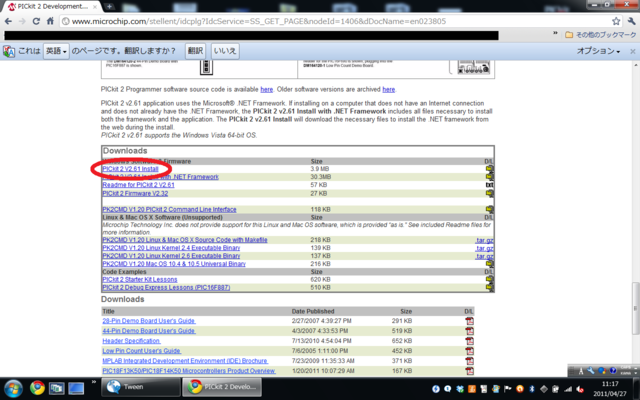Screen dimensions: 640x400
Task: Open the source code 'here' link
Action: coord(267,89)
